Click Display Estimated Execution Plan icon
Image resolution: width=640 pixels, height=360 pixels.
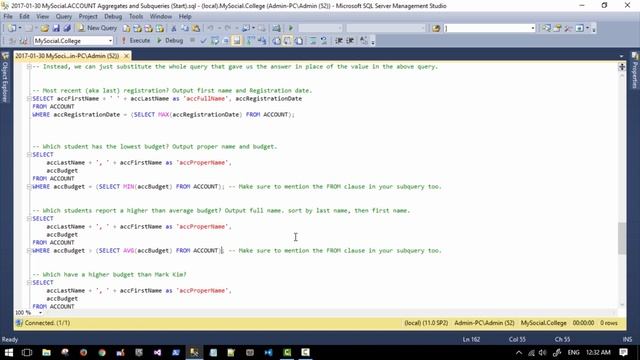point(215,41)
